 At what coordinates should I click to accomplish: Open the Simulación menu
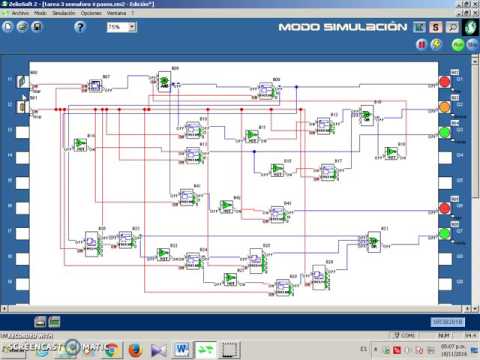click(x=63, y=13)
